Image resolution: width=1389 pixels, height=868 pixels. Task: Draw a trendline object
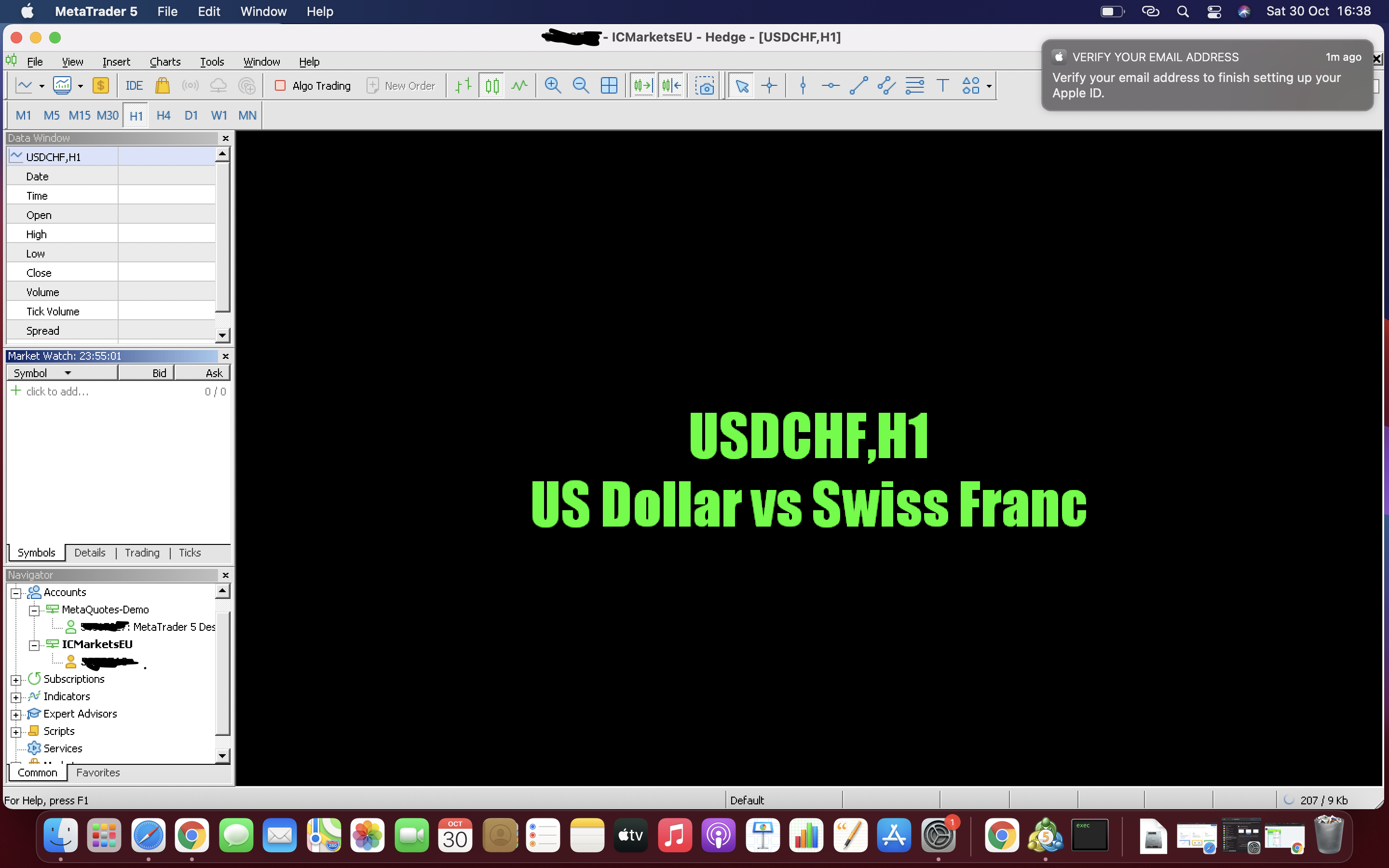pyautogui.click(x=858, y=85)
